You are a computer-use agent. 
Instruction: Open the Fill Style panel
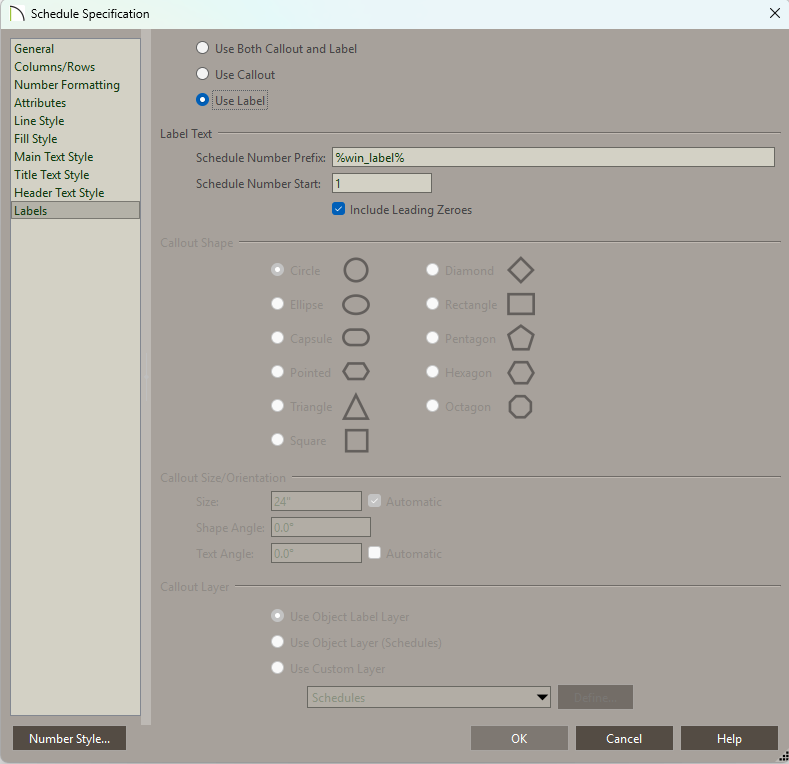click(35, 139)
